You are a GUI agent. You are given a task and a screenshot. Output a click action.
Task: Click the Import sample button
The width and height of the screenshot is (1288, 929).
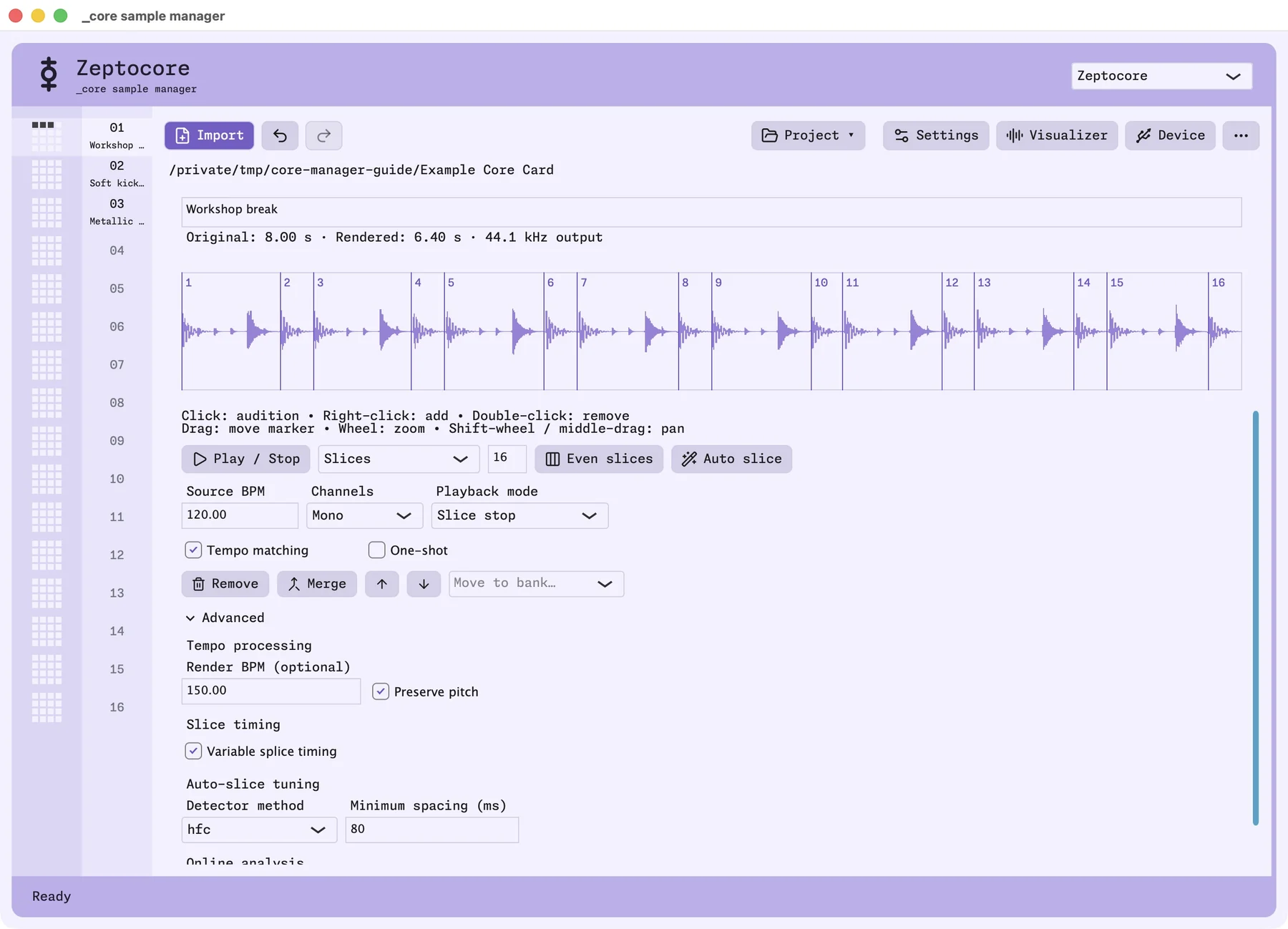point(209,135)
